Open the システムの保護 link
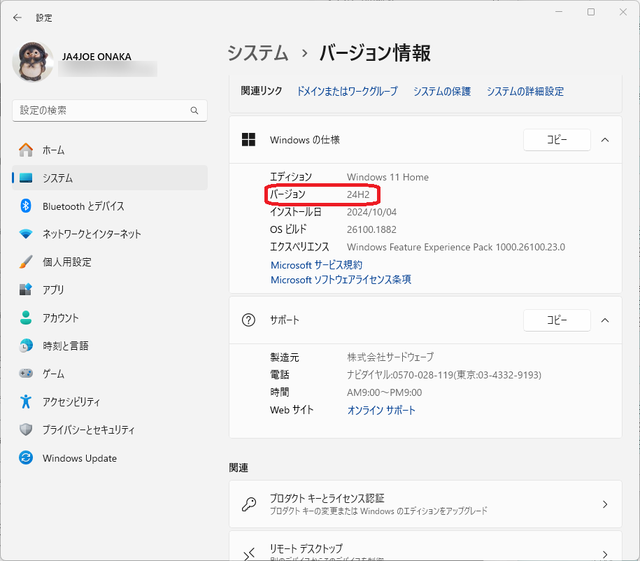The width and height of the screenshot is (640, 561). (442, 91)
